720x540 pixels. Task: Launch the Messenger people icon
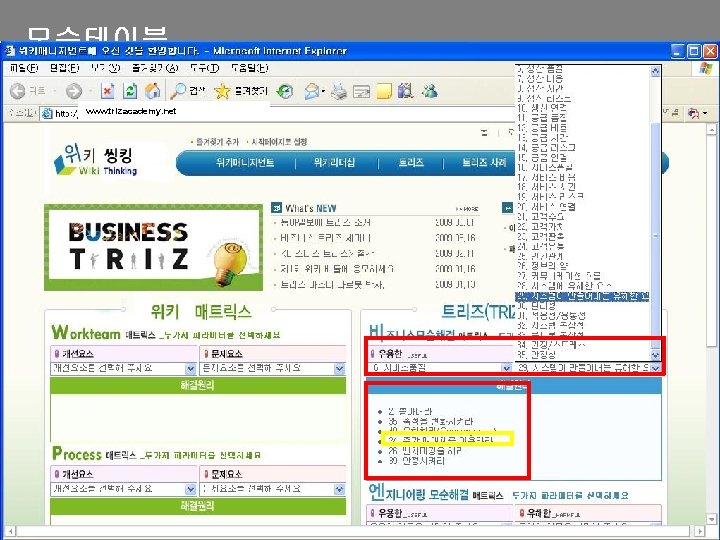click(x=430, y=91)
